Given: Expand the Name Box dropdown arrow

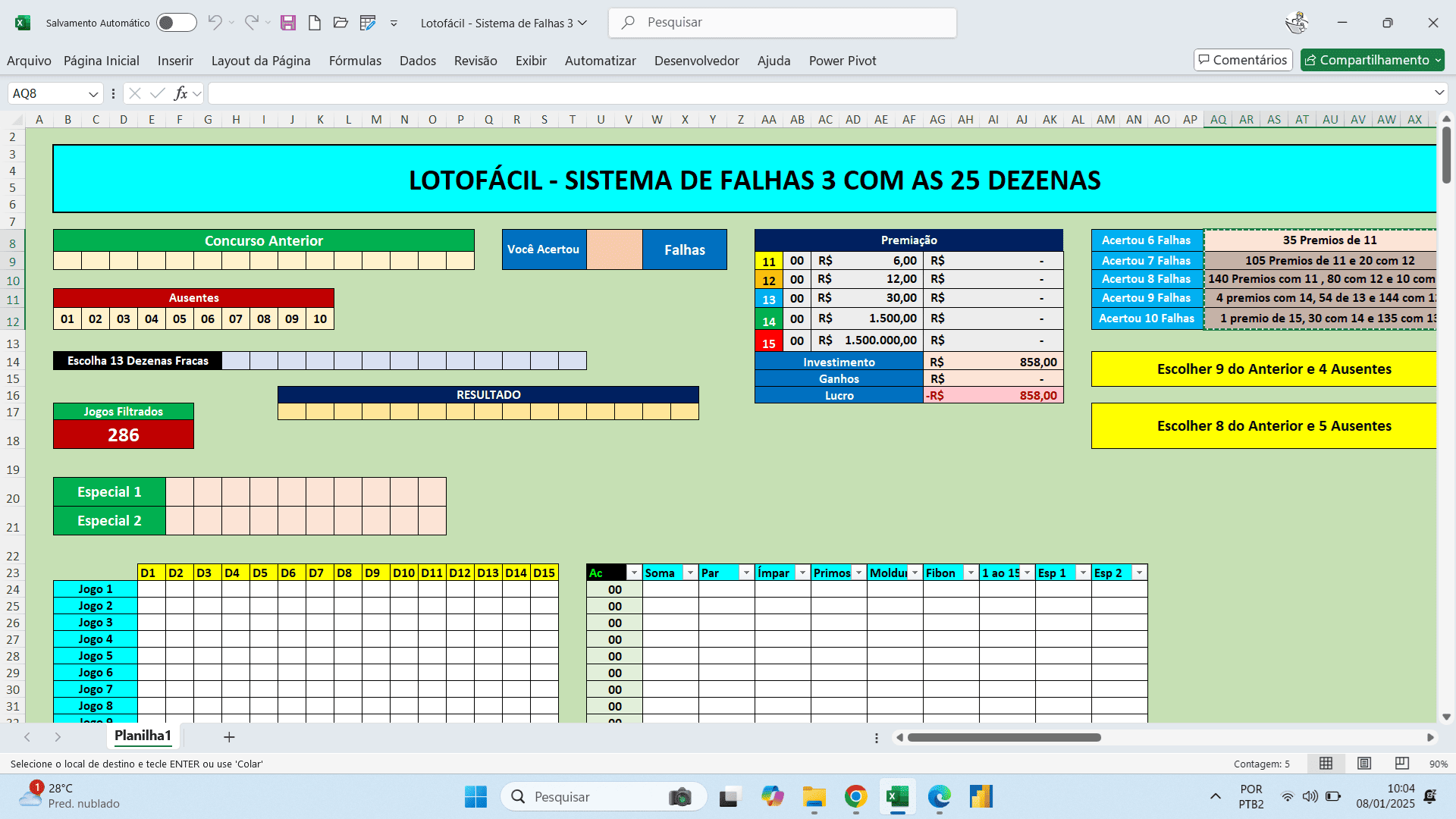Looking at the screenshot, I should [x=93, y=94].
